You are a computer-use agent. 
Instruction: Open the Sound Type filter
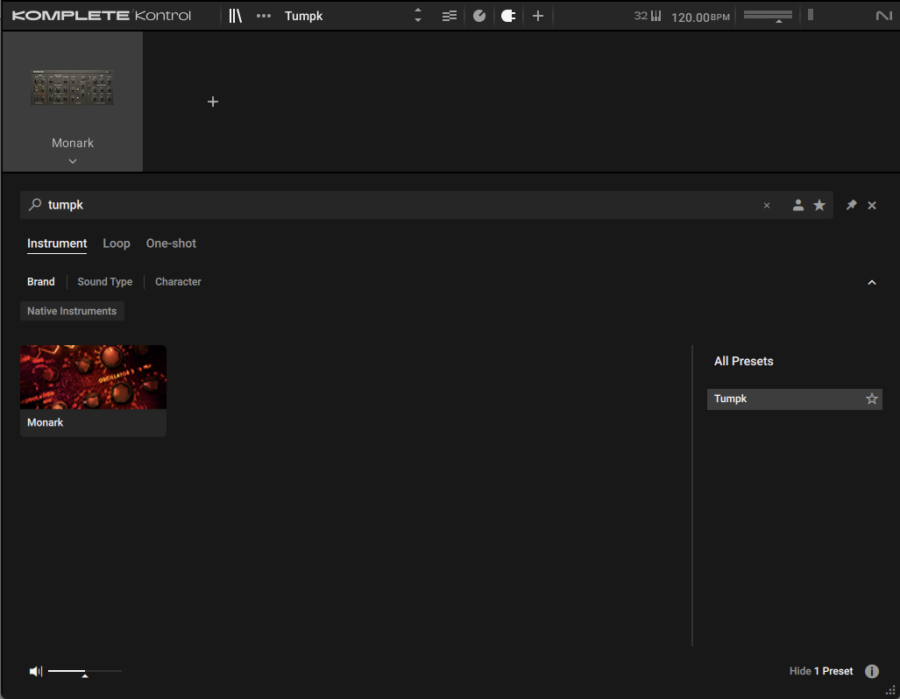point(105,282)
